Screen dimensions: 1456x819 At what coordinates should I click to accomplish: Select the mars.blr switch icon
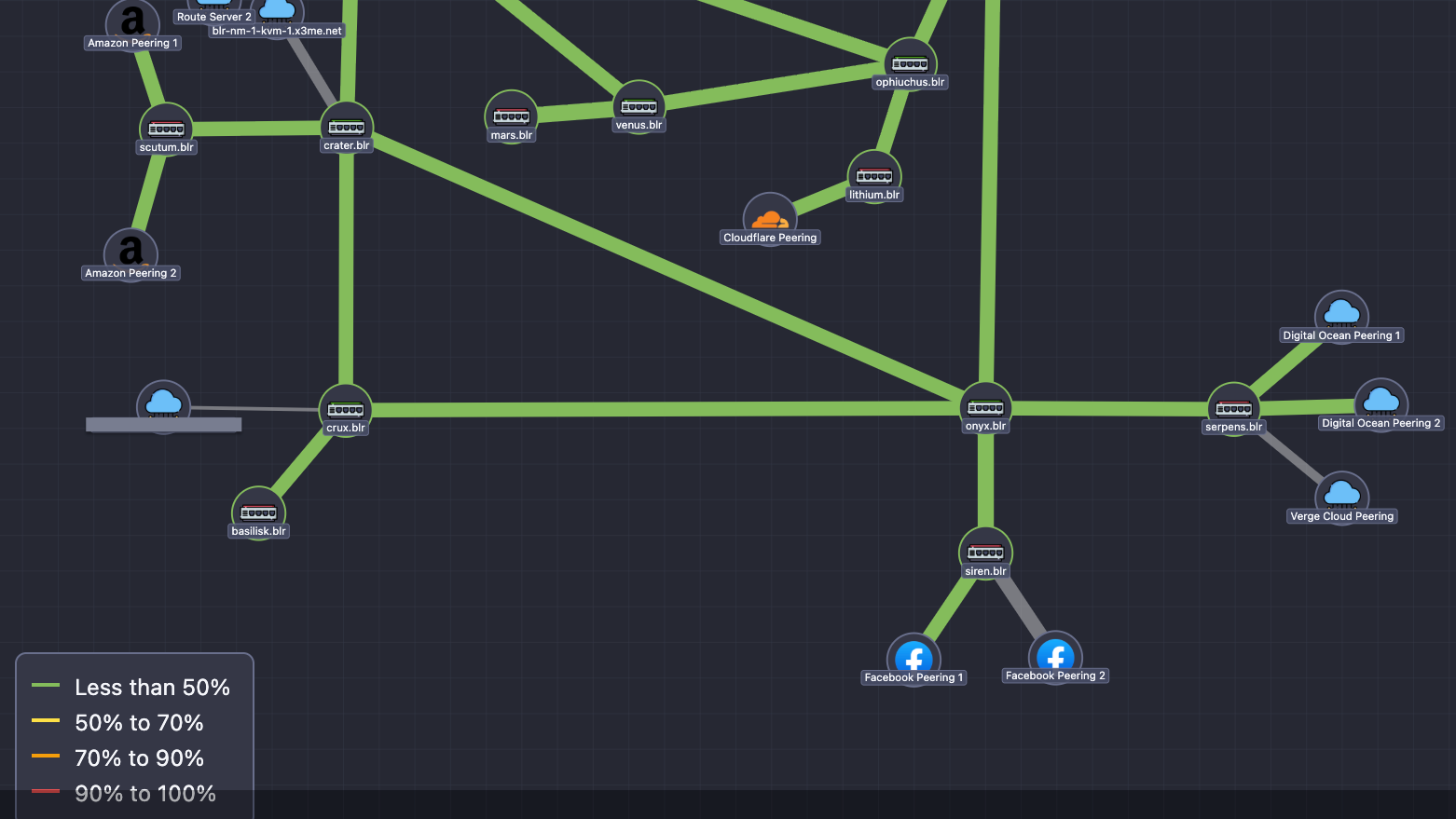tap(511, 115)
